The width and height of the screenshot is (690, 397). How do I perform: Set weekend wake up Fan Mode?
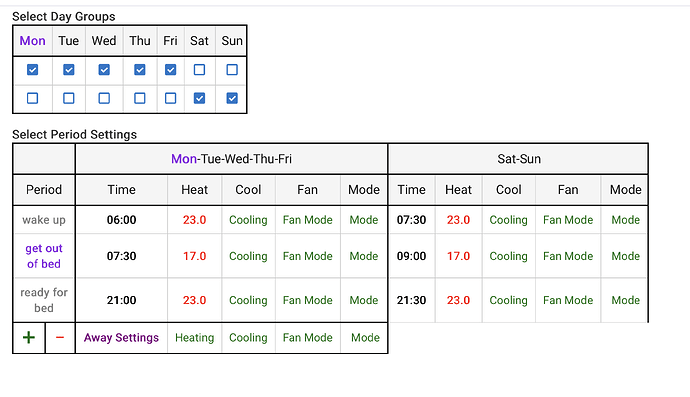tap(568, 220)
